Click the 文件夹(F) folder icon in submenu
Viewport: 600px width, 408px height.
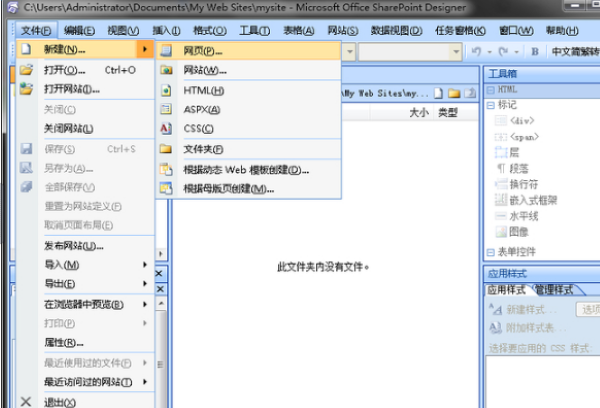166,149
